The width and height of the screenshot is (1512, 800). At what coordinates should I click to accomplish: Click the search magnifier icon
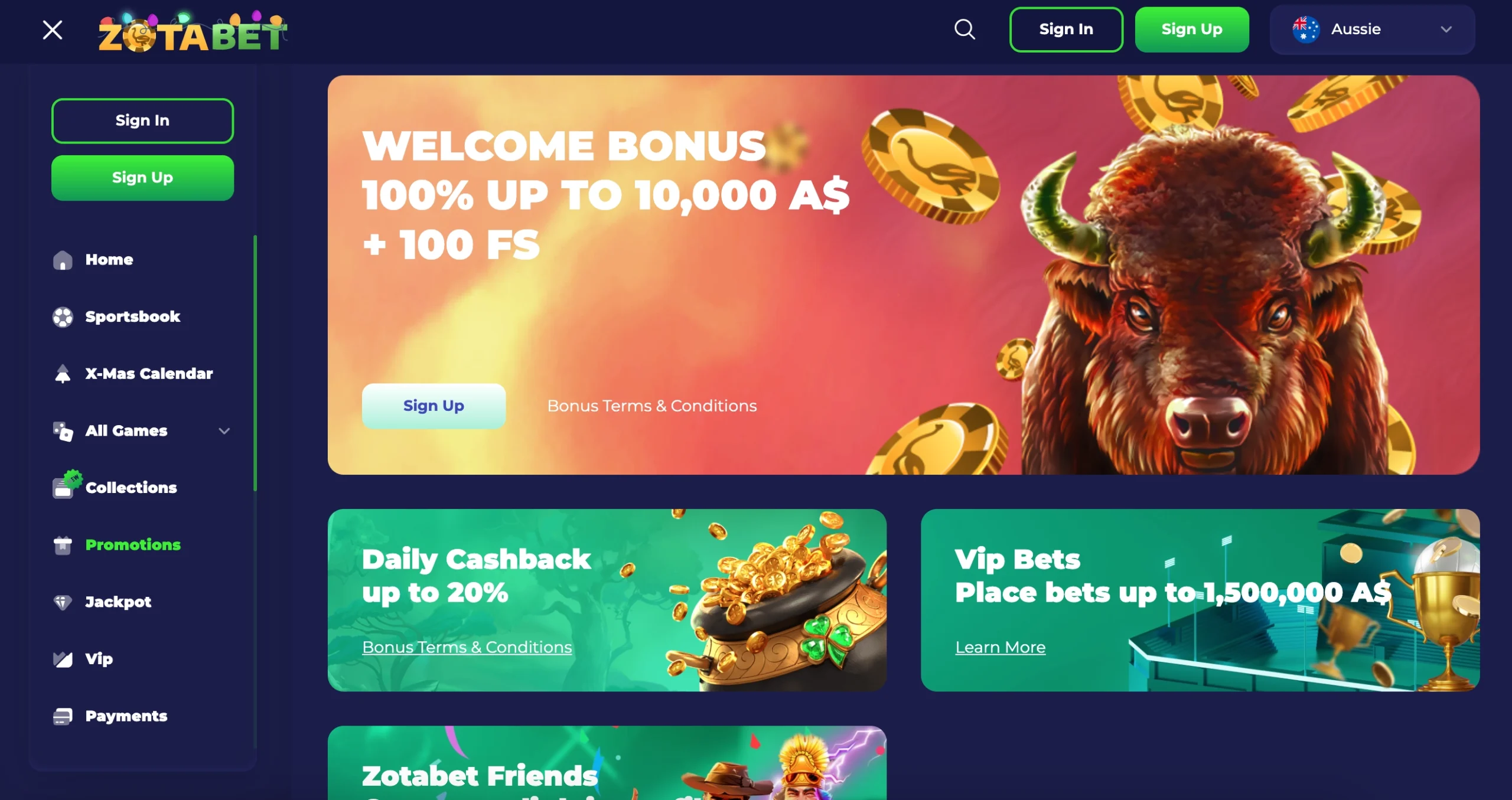[x=964, y=29]
